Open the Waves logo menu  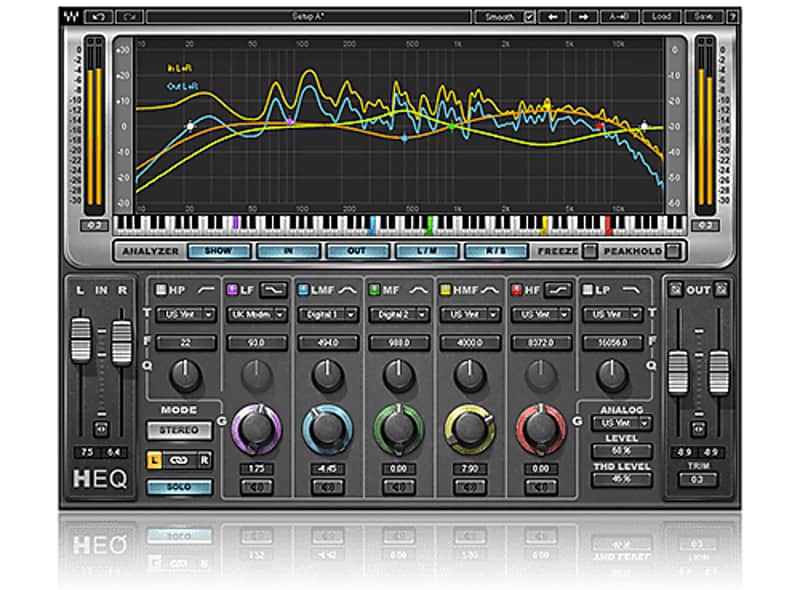72,17
